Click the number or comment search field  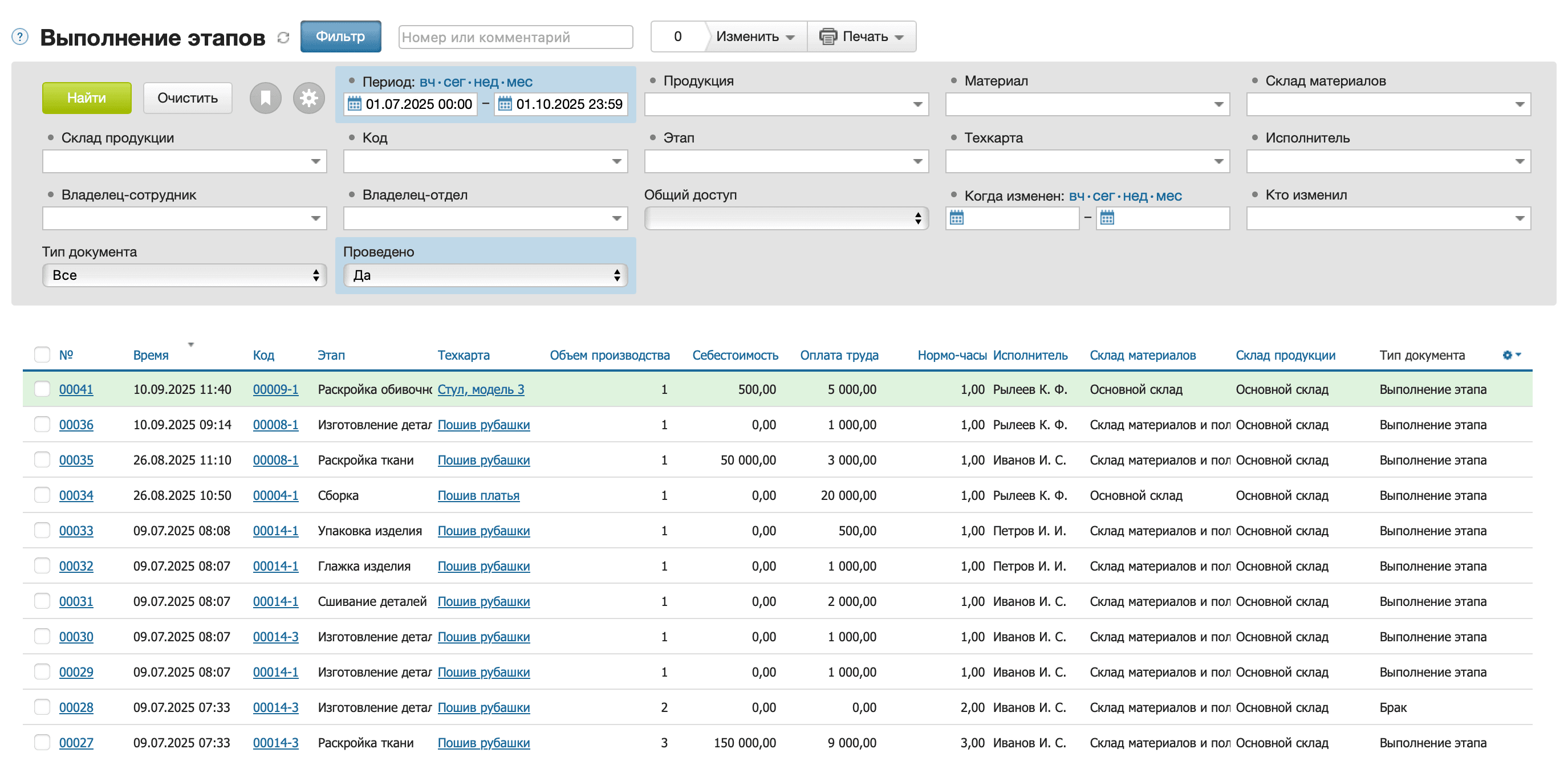[x=515, y=37]
